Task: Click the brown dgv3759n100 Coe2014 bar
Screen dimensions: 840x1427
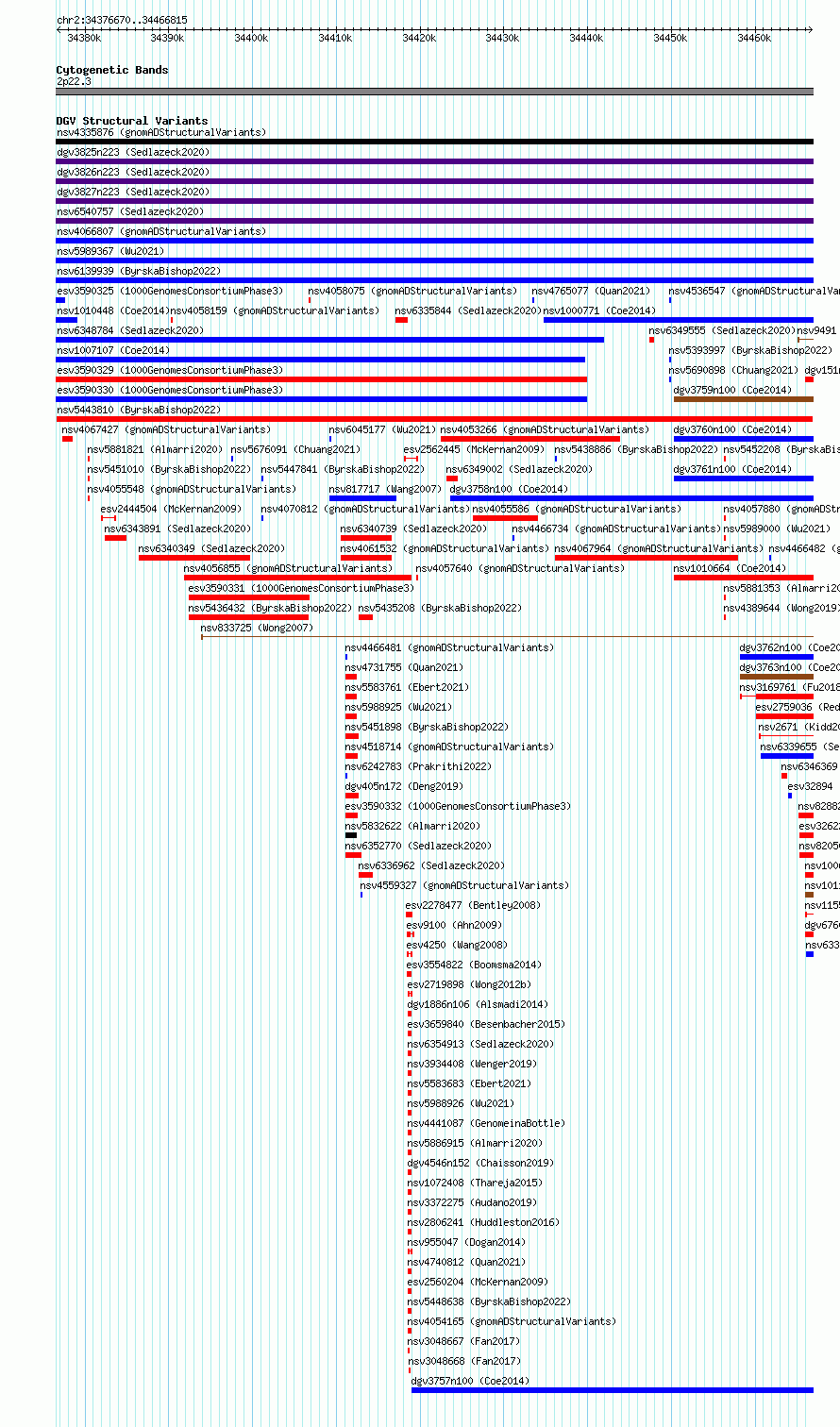Action: (x=744, y=399)
